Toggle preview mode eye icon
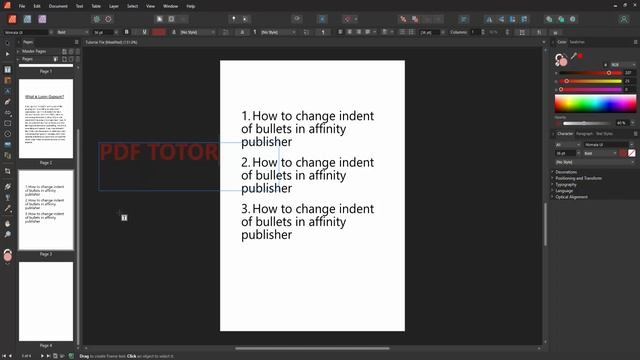The image size is (640, 360). coord(297,19)
